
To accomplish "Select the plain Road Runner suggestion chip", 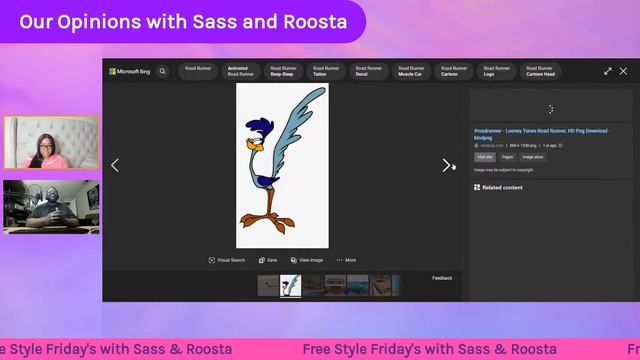I will click(198, 71).
